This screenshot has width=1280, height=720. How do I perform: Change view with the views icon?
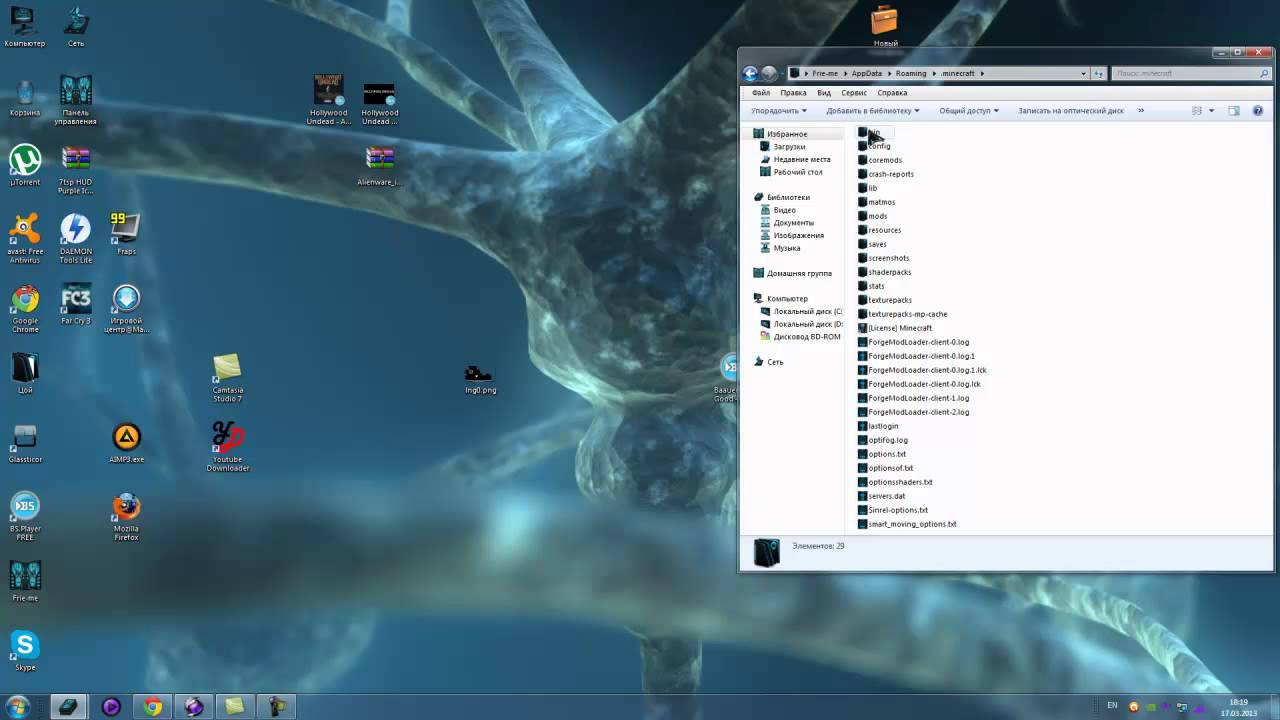1196,111
